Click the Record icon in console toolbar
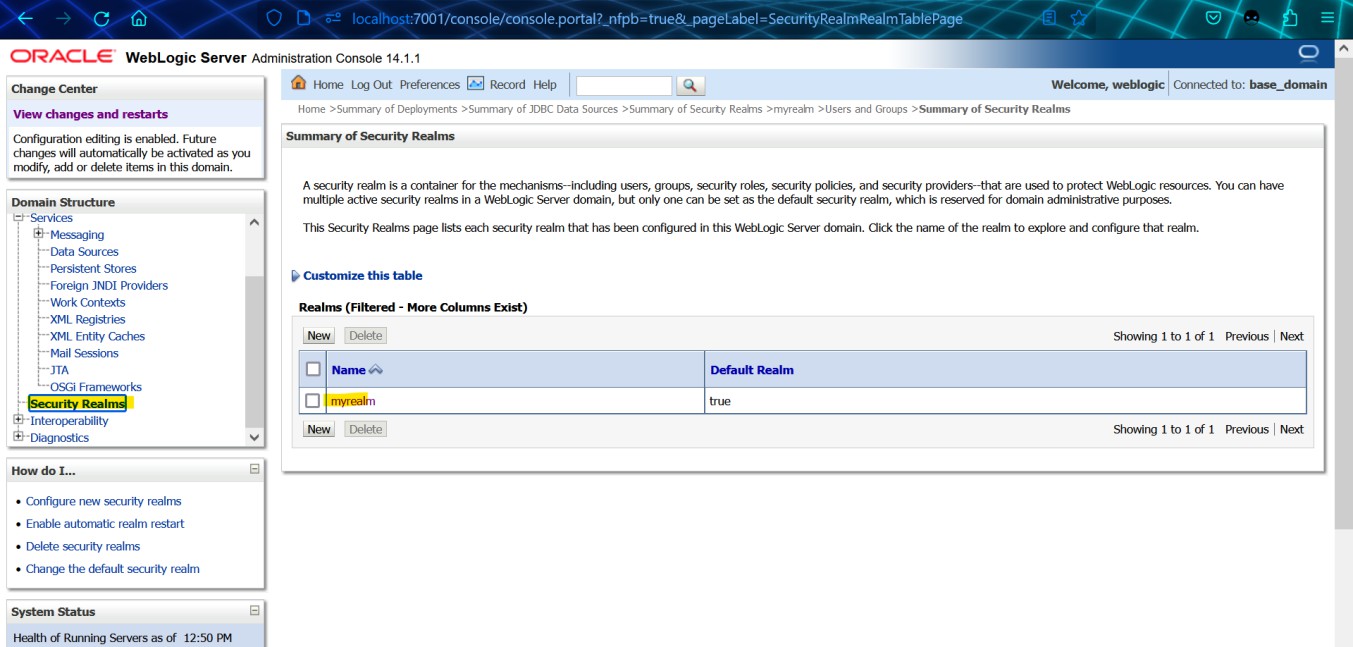1353x647 pixels. click(x=475, y=84)
